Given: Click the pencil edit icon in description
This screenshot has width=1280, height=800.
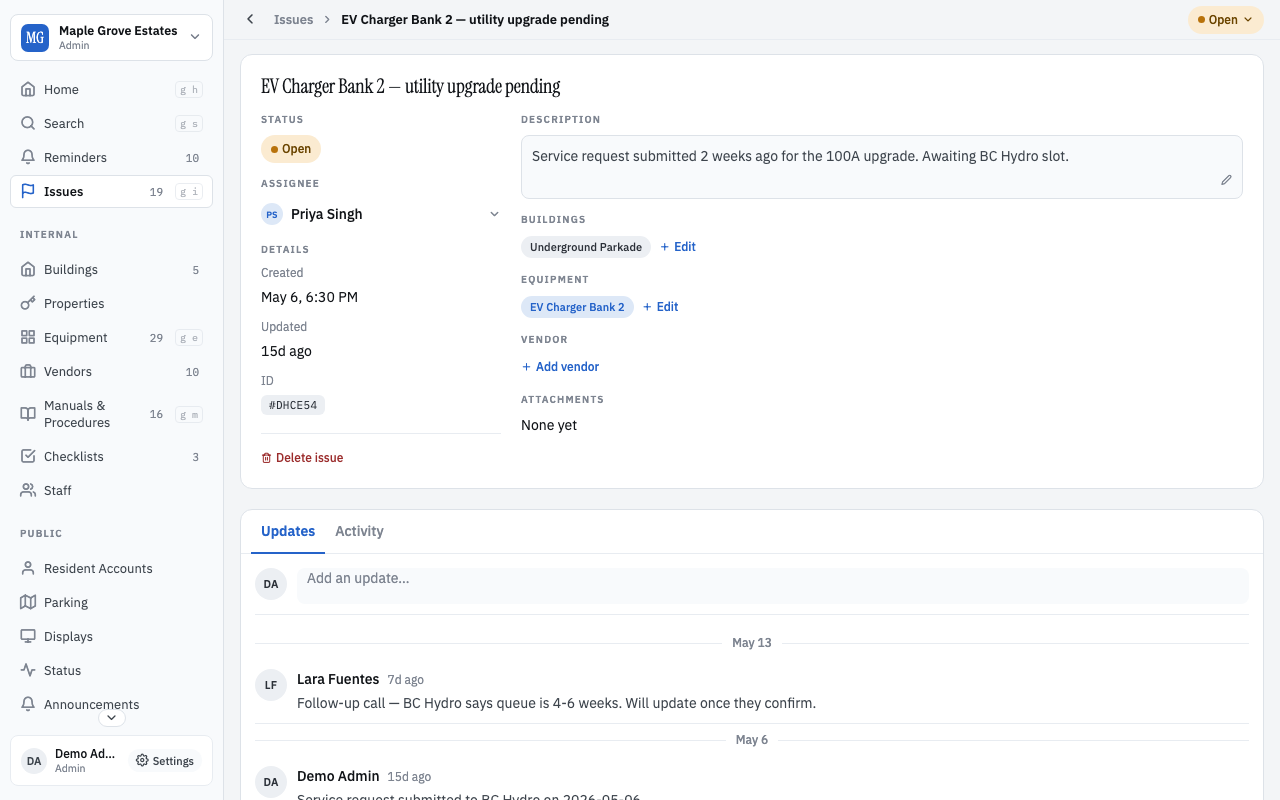Looking at the screenshot, I should point(1226,180).
